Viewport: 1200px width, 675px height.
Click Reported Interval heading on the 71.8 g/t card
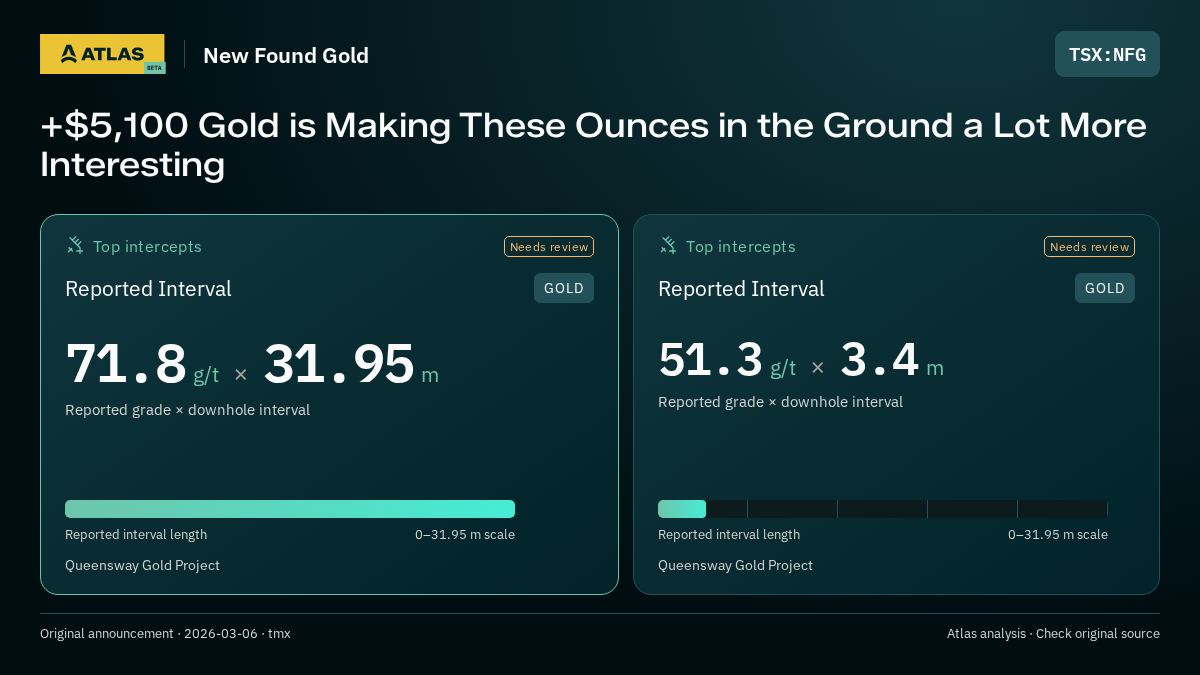point(148,289)
